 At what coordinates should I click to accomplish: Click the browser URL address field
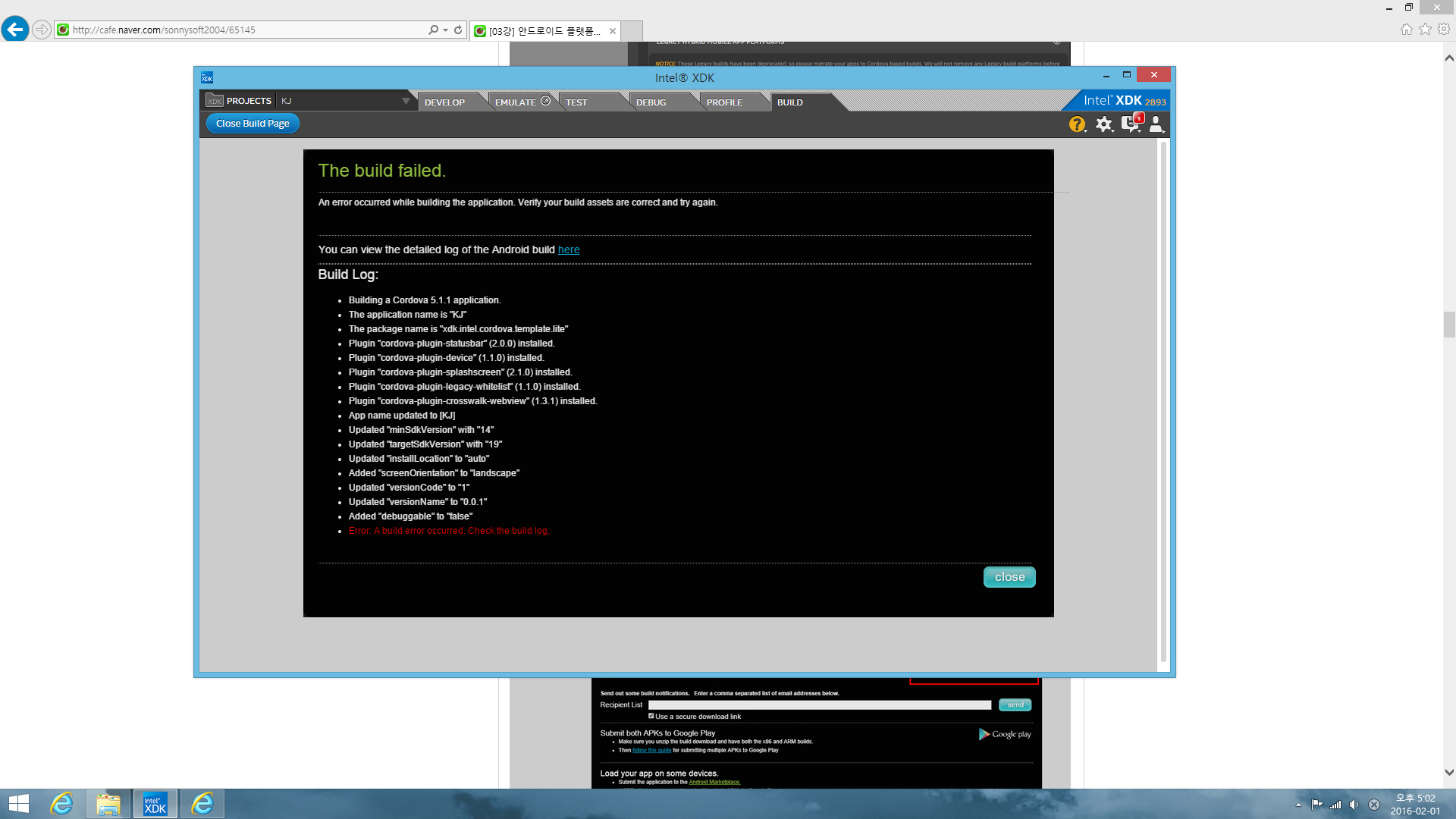246,30
